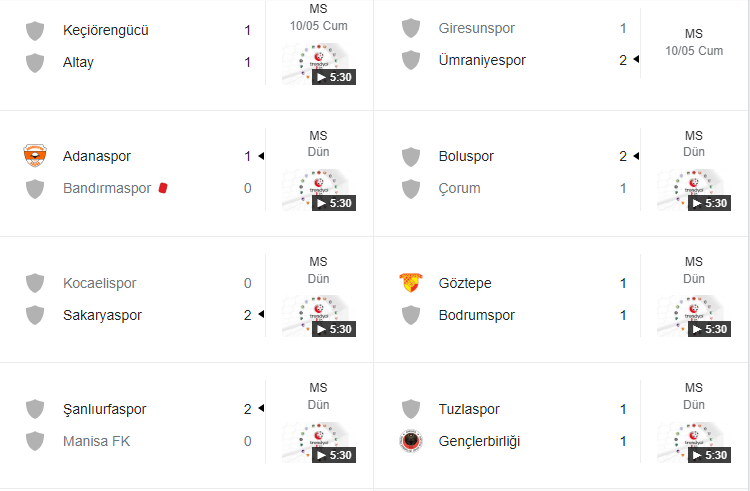Play Tuzlaspor vs Gençlerbirliği highlights video
Screen dimensions: 750x491
pyautogui.click(x=694, y=442)
